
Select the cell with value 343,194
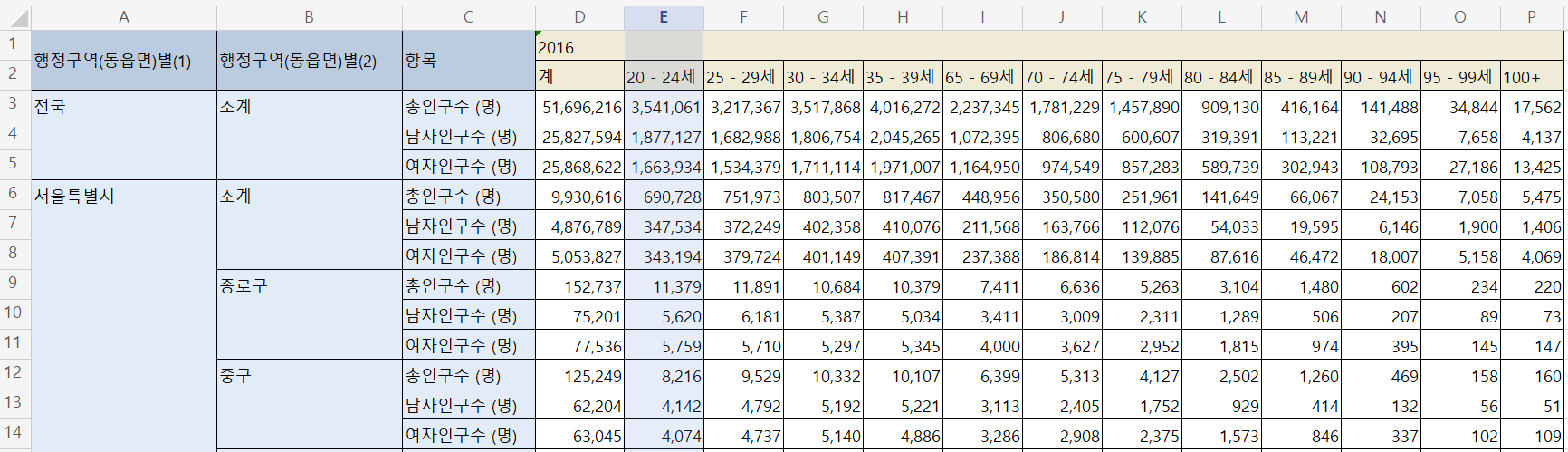coord(664,255)
